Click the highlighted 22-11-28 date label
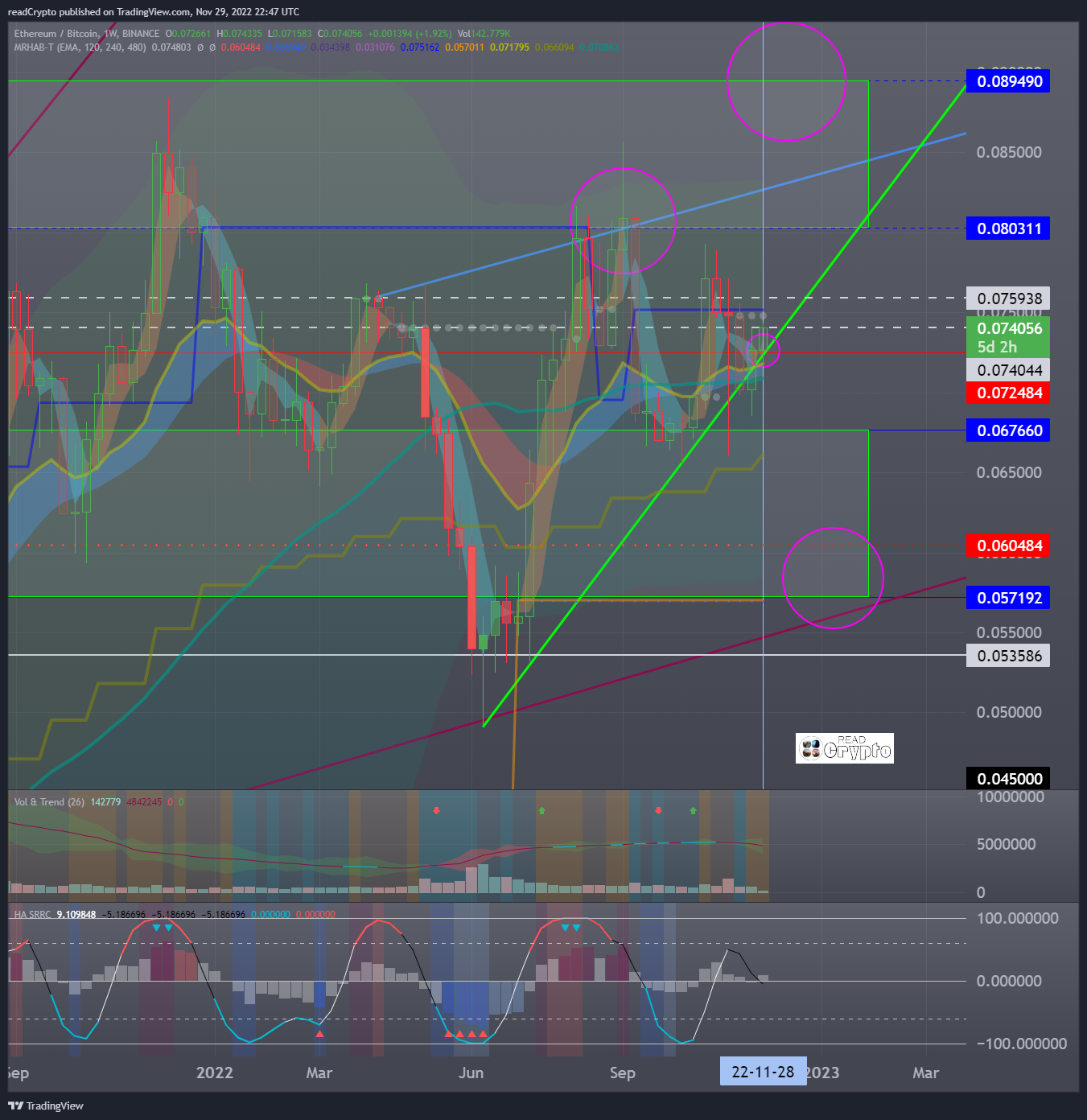The width and height of the screenshot is (1087, 1120). (x=763, y=1072)
